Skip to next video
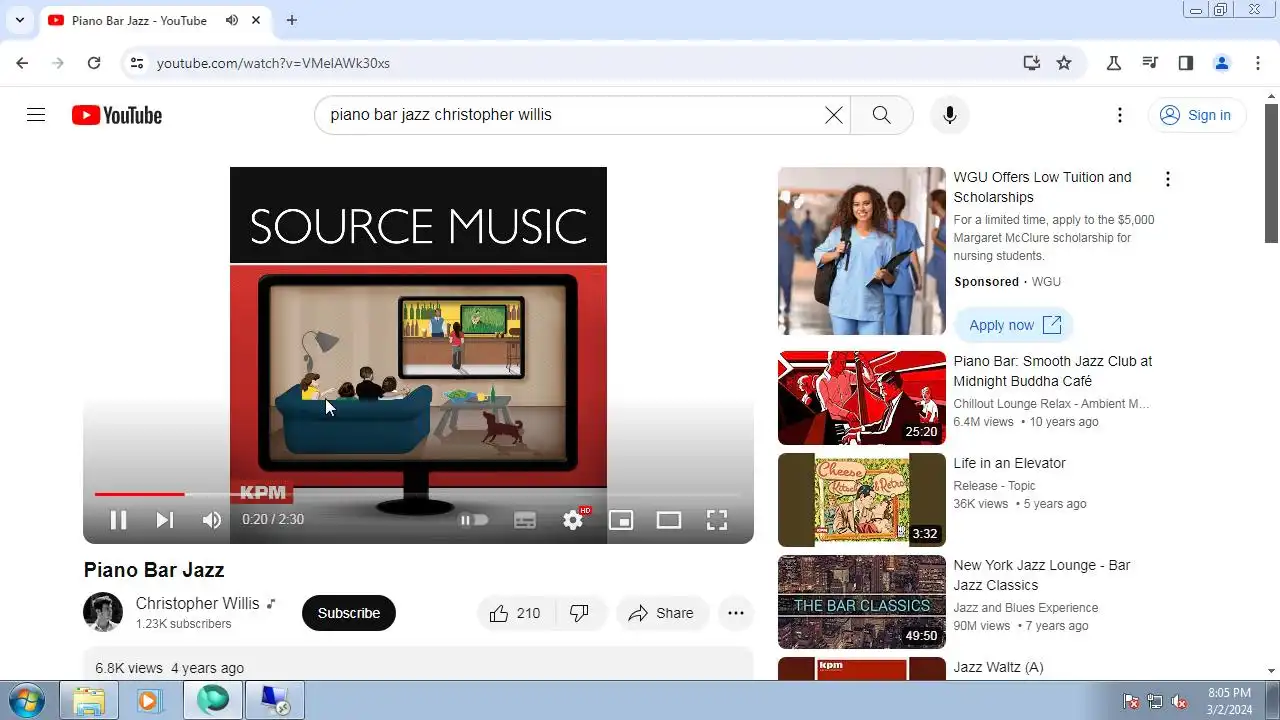The image size is (1280, 720). click(165, 520)
